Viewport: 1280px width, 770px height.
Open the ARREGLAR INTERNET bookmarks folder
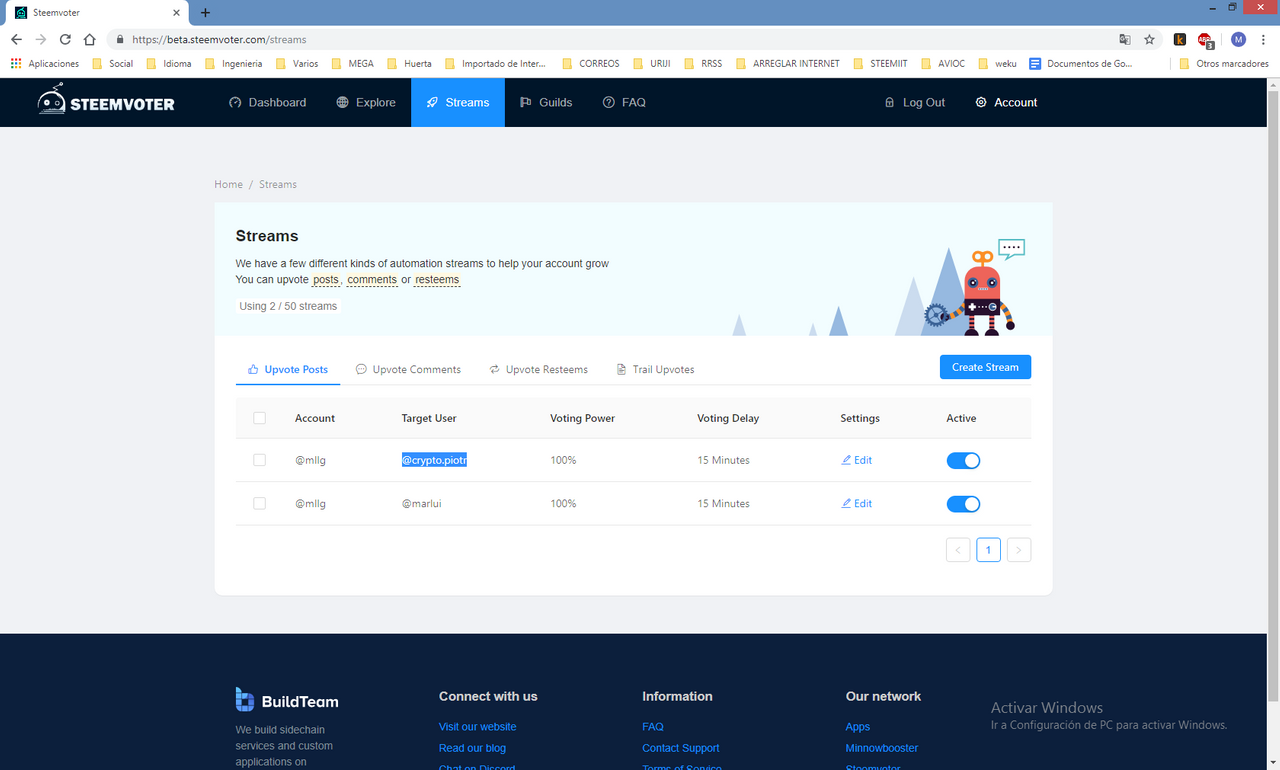click(x=787, y=63)
